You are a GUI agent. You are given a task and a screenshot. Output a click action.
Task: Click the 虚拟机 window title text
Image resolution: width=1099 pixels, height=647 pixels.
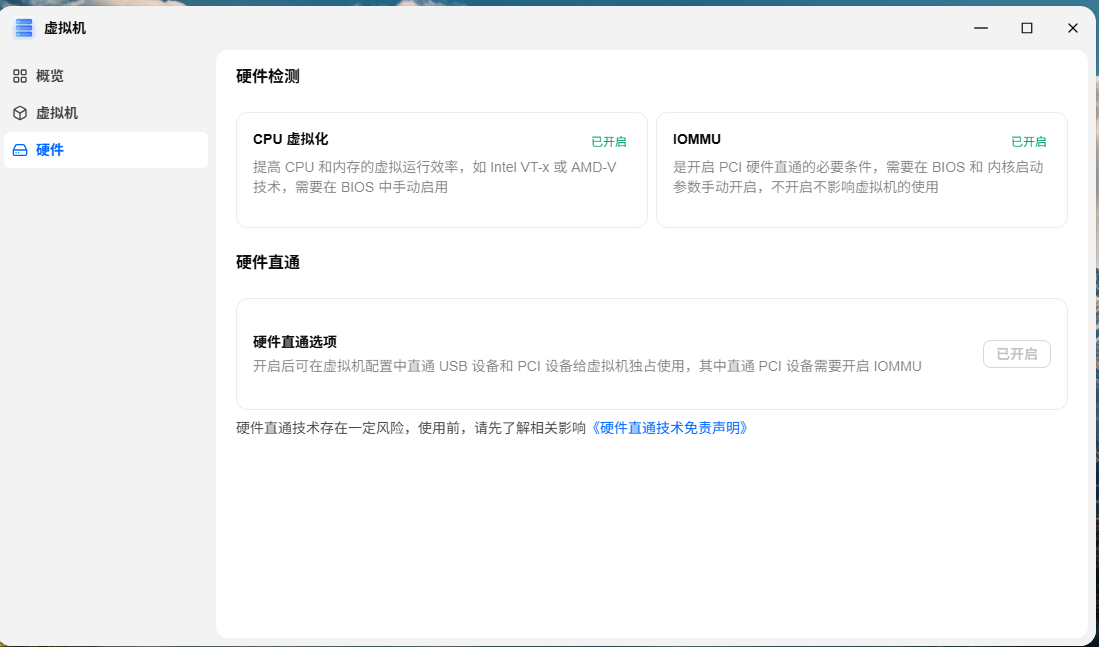tap(65, 29)
